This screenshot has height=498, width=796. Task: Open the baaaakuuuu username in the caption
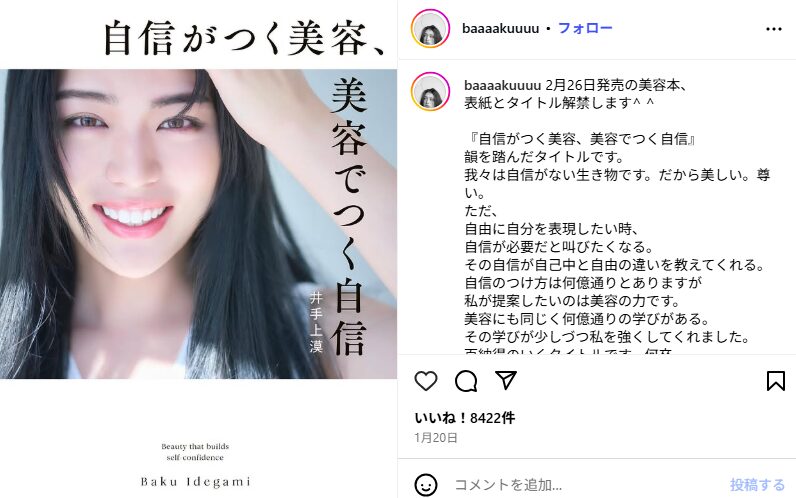pos(503,85)
